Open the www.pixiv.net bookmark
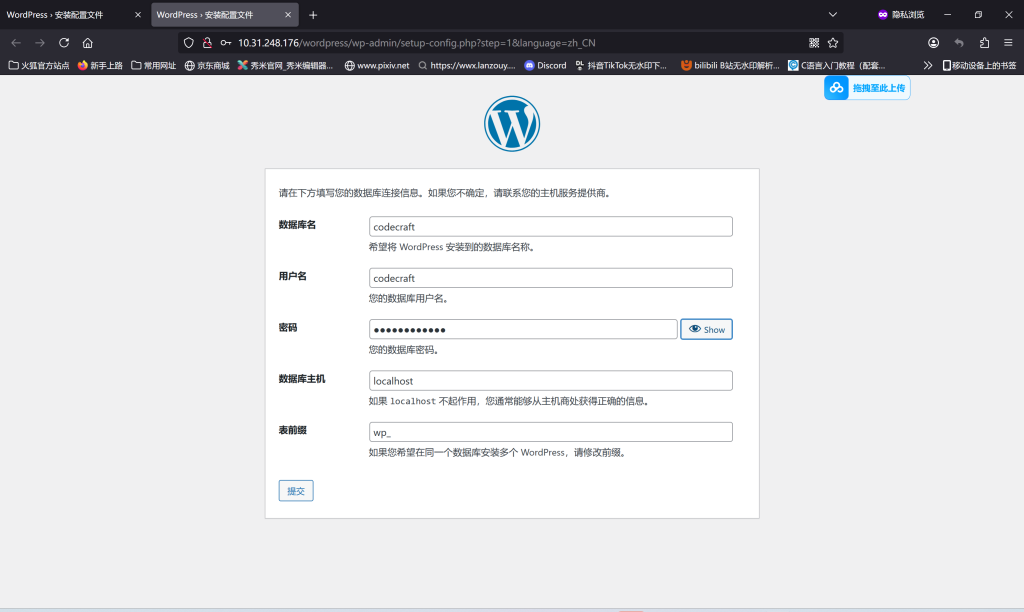The height and width of the screenshot is (612, 1024). 377,65
